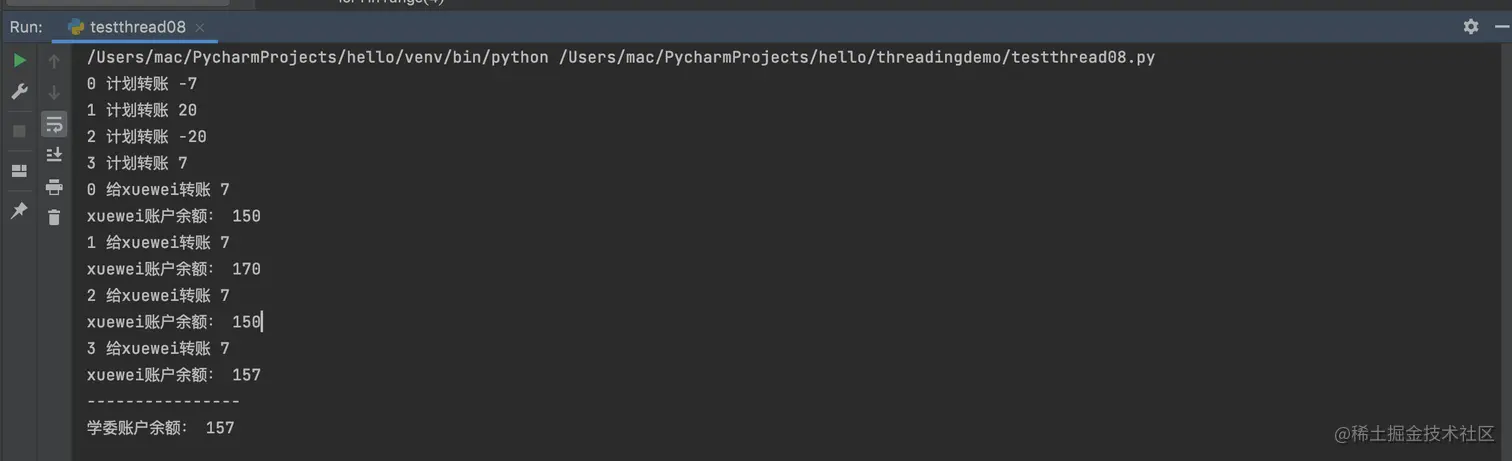The width and height of the screenshot is (1512, 461).
Task: Print the console output
Action: tap(54, 186)
